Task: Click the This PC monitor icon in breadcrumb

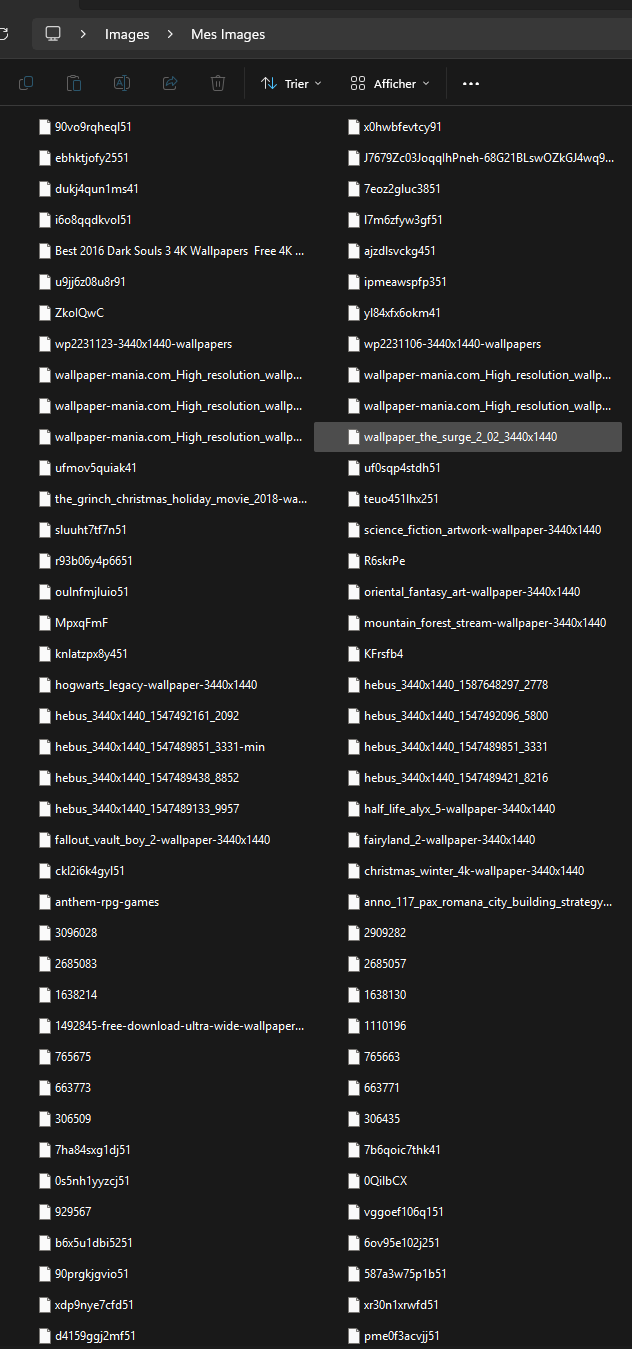Action: click(53, 34)
